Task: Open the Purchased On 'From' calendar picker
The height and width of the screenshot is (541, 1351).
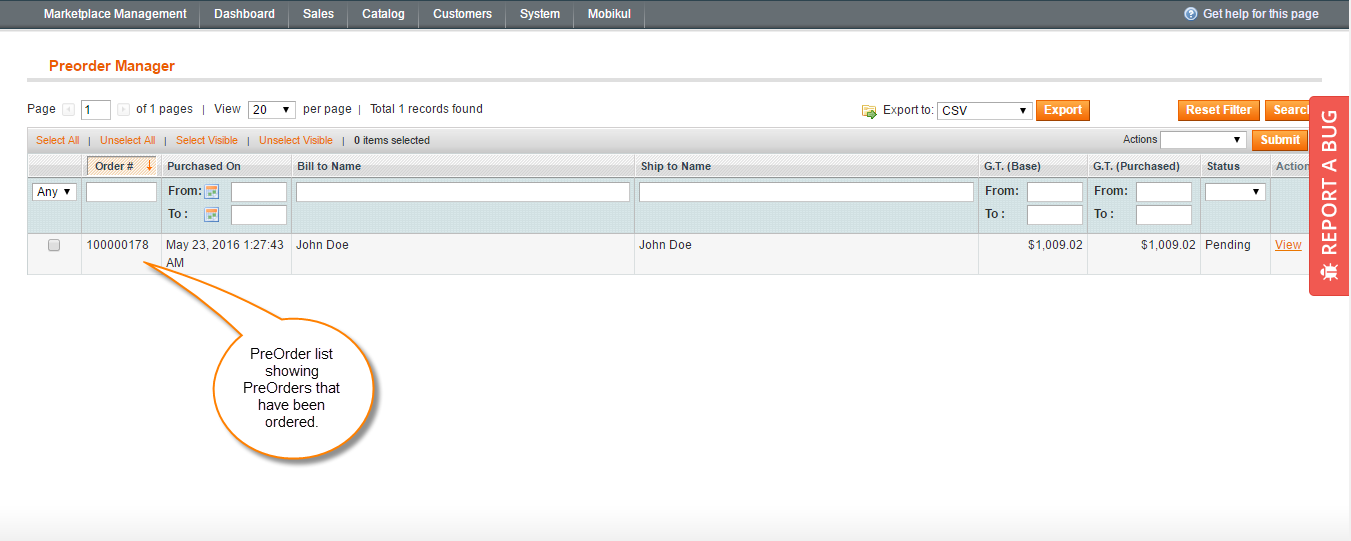Action: [x=212, y=192]
